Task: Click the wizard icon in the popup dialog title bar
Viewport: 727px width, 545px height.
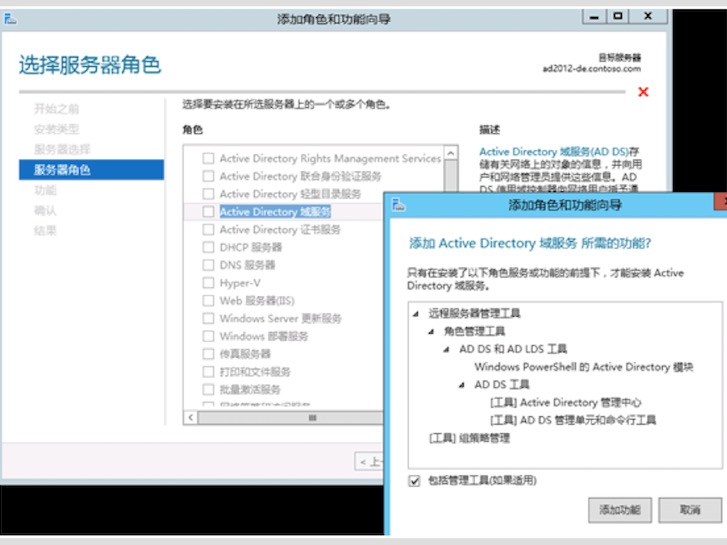Action: coord(398,205)
